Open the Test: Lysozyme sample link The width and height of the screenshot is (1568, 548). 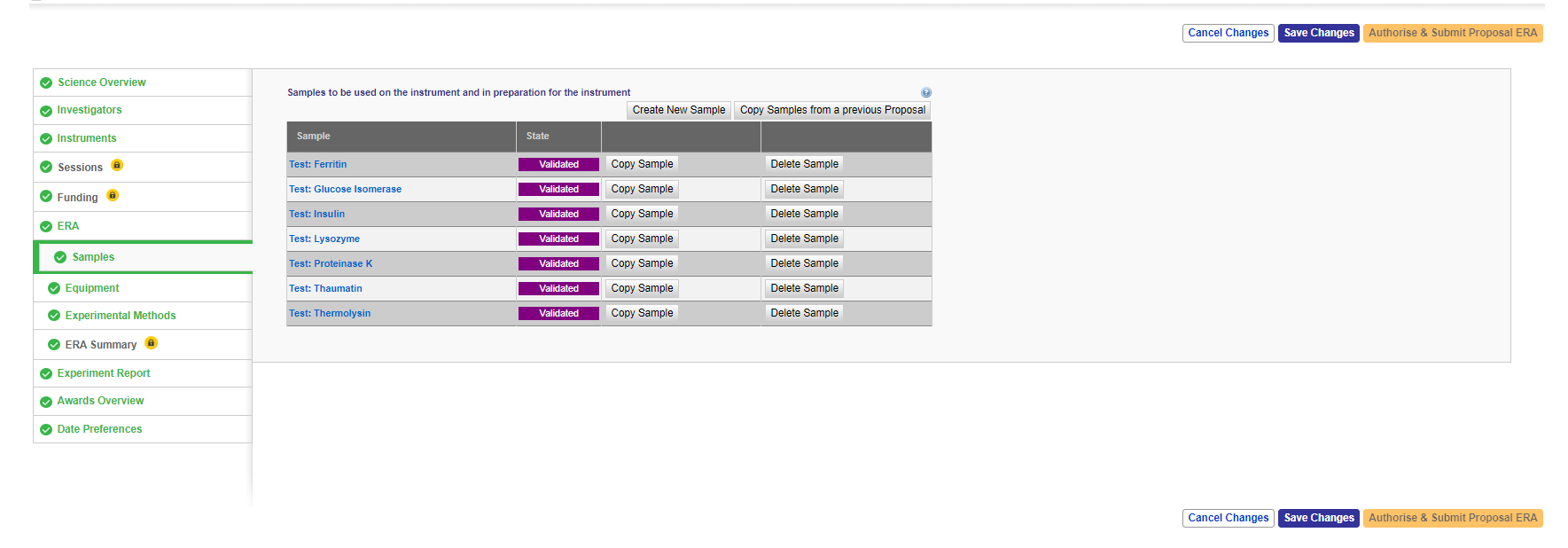coord(324,239)
